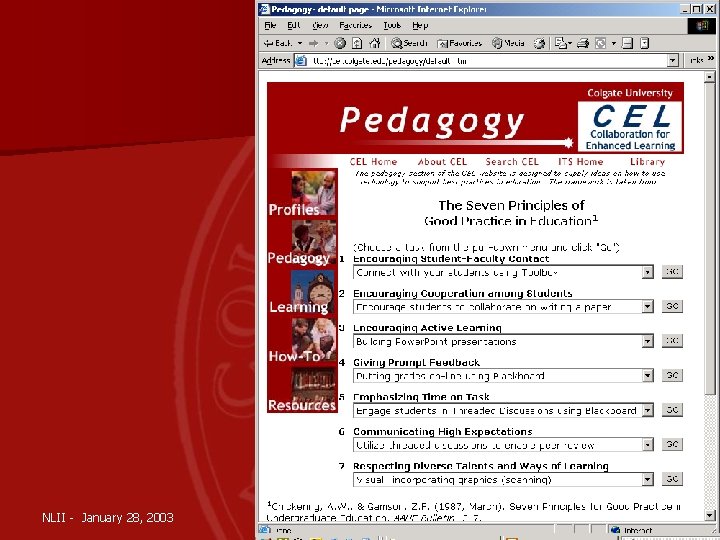
Task: Open the Tools menu
Action: (x=392, y=26)
